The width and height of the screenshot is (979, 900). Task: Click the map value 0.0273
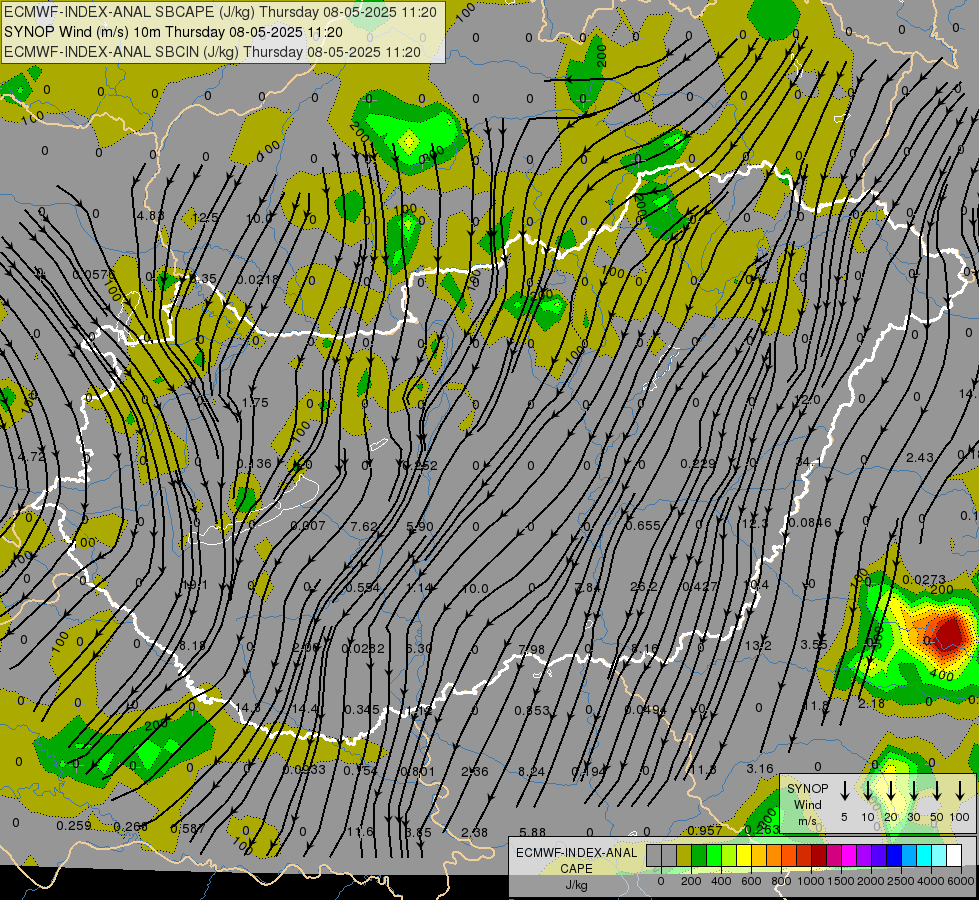pyautogui.click(x=924, y=580)
